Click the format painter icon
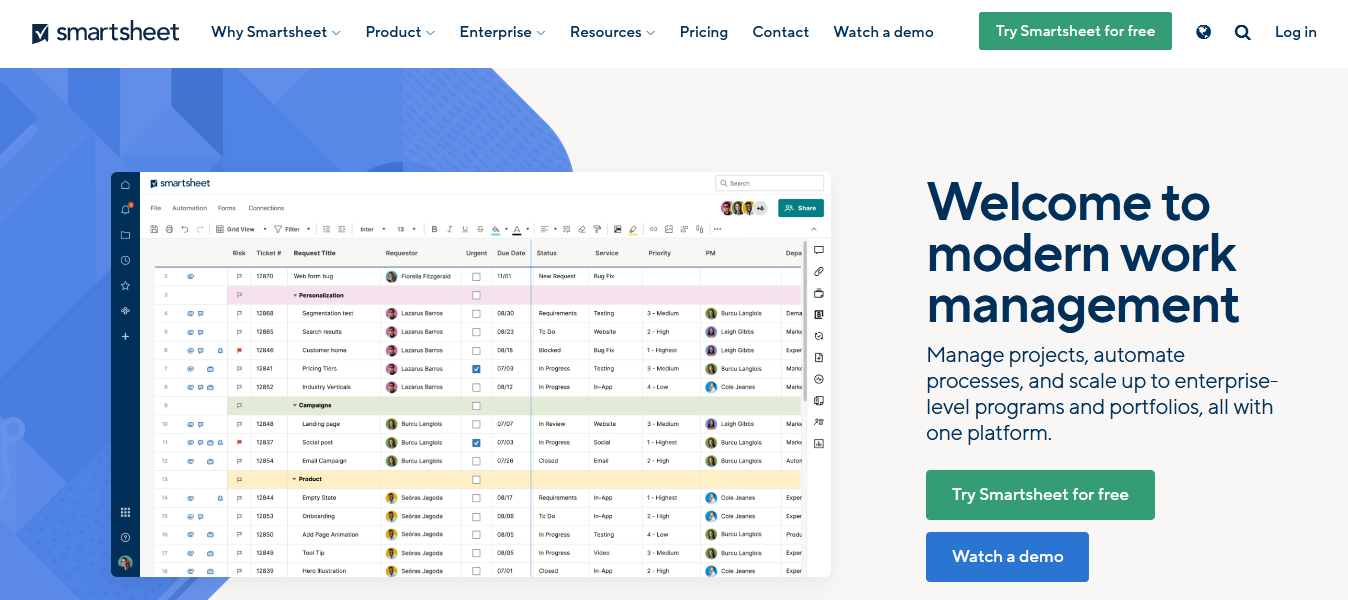Image resolution: width=1348 pixels, height=600 pixels. [597, 229]
